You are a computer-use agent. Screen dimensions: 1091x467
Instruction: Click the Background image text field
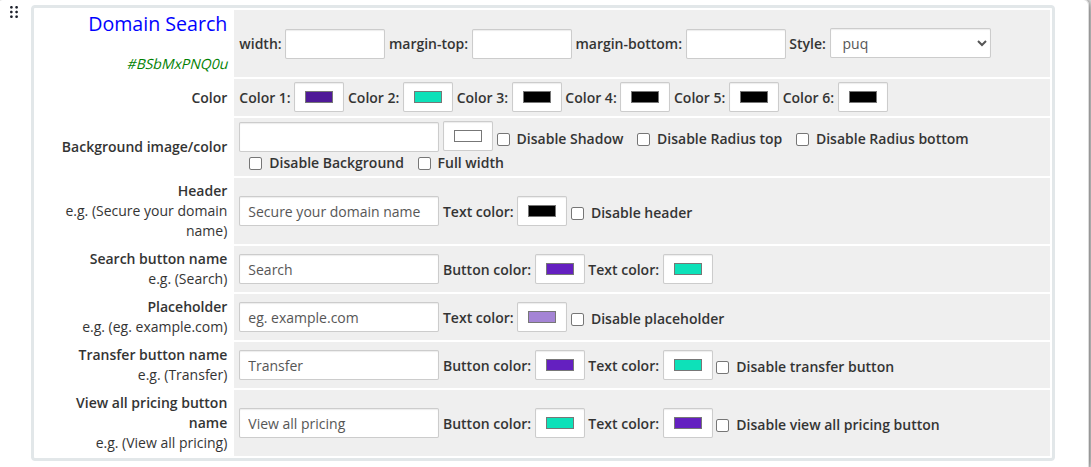pos(339,137)
